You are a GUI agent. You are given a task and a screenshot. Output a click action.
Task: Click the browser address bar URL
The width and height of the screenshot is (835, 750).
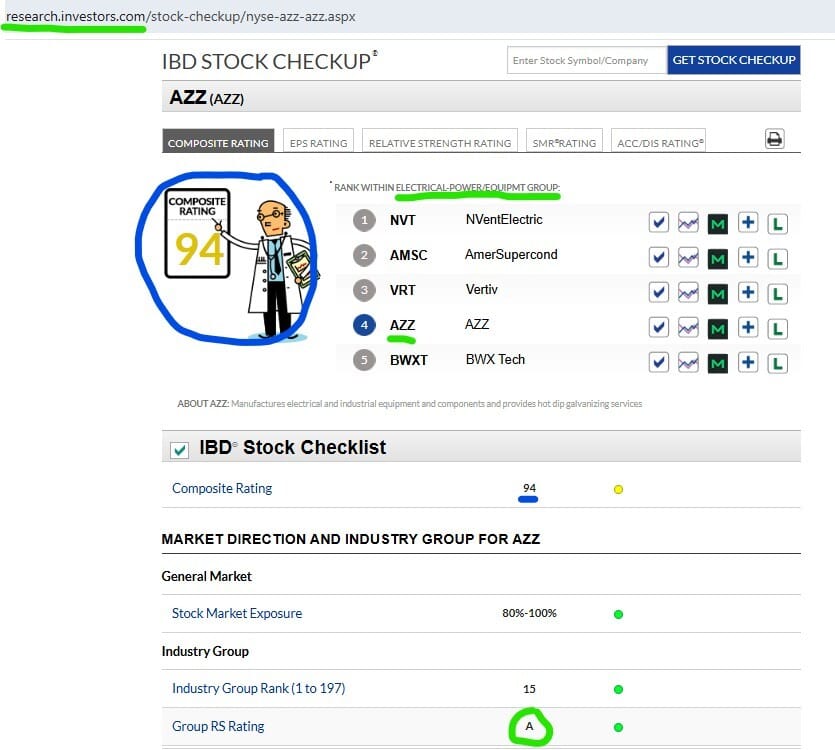pos(181,17)
